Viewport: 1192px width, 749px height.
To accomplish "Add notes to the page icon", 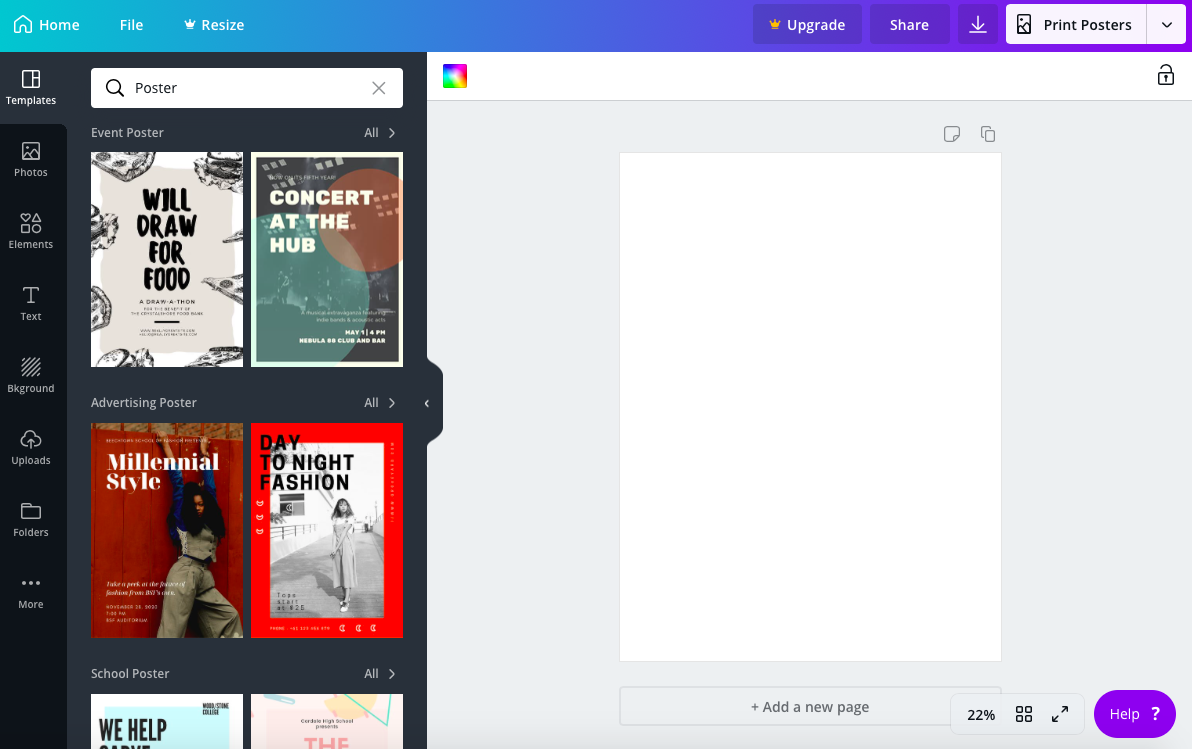I will tap(952, 135).
